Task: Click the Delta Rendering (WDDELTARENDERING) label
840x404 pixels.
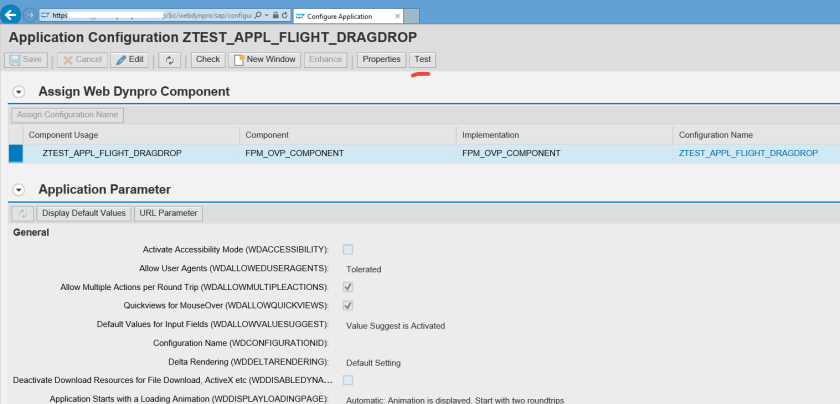Action: [x=249, y=362]
